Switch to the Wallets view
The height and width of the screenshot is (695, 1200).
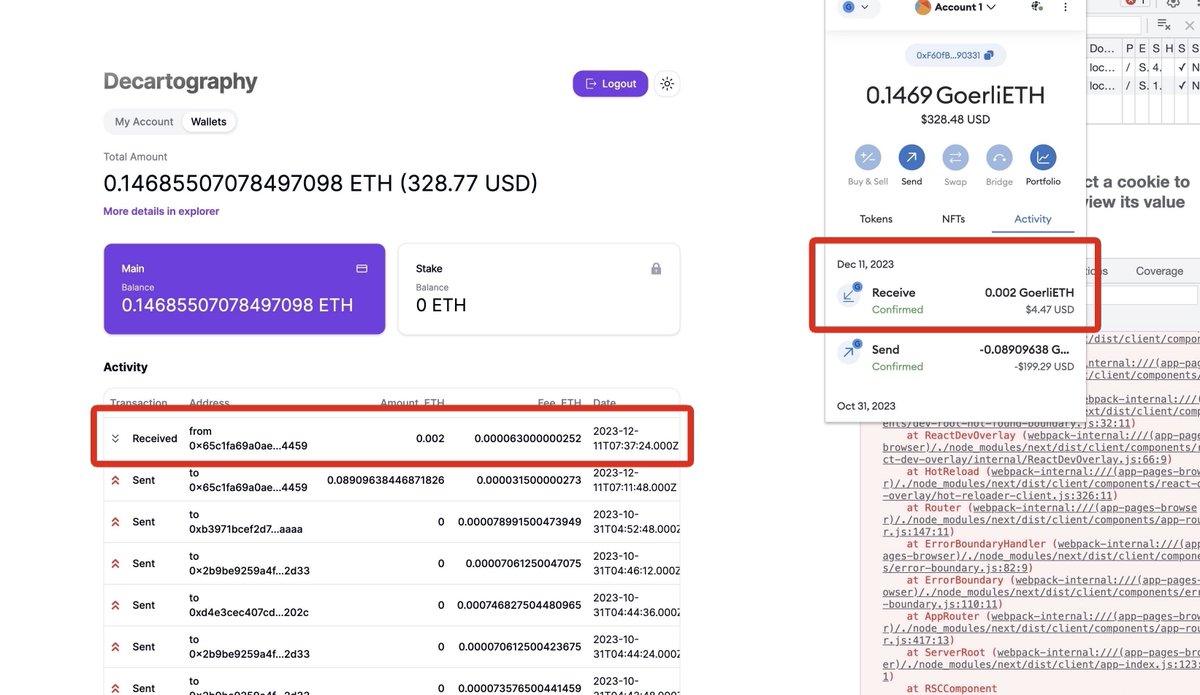pyautogui.click(x=209, y=121)
